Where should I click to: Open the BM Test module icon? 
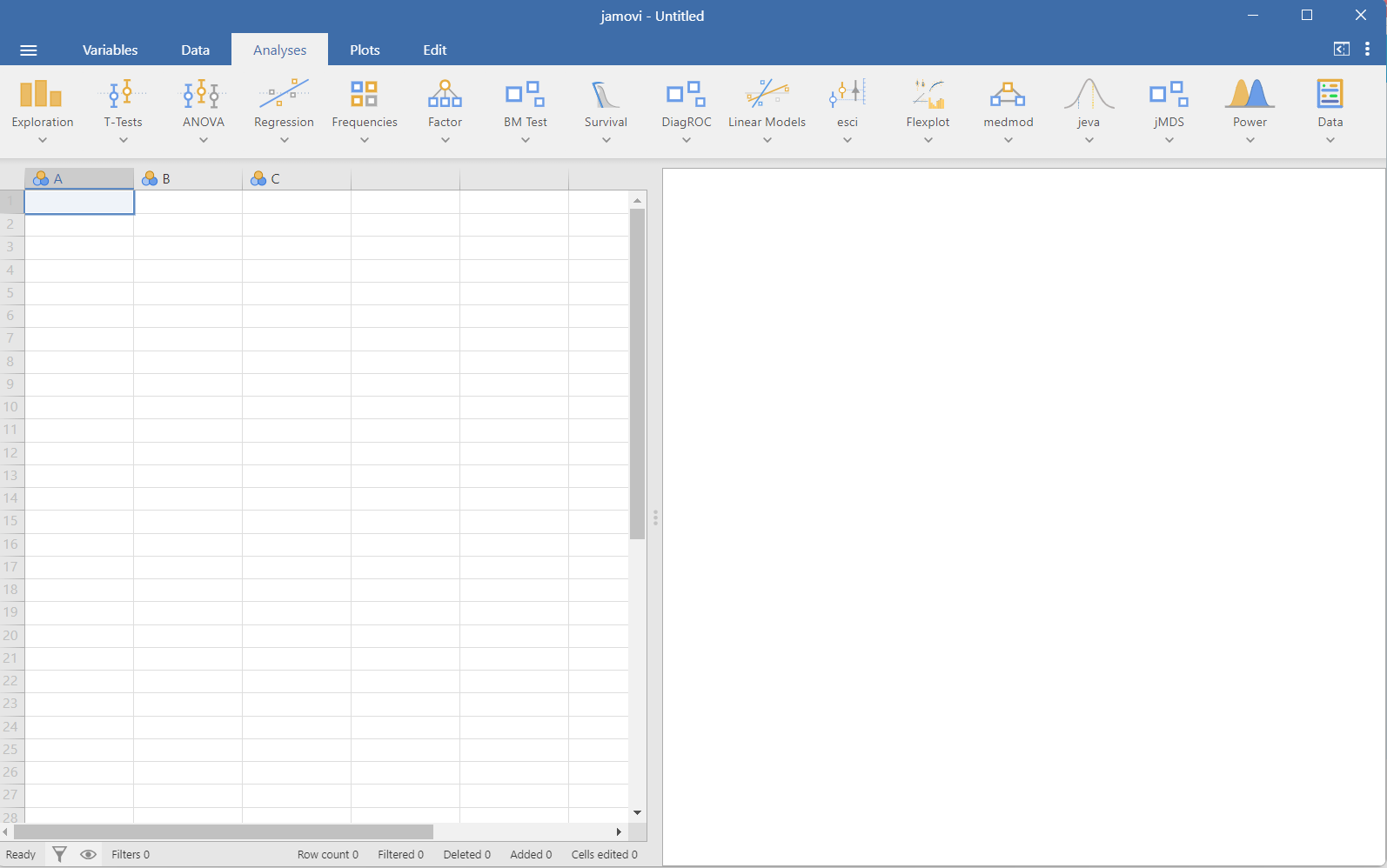[525, 94]
